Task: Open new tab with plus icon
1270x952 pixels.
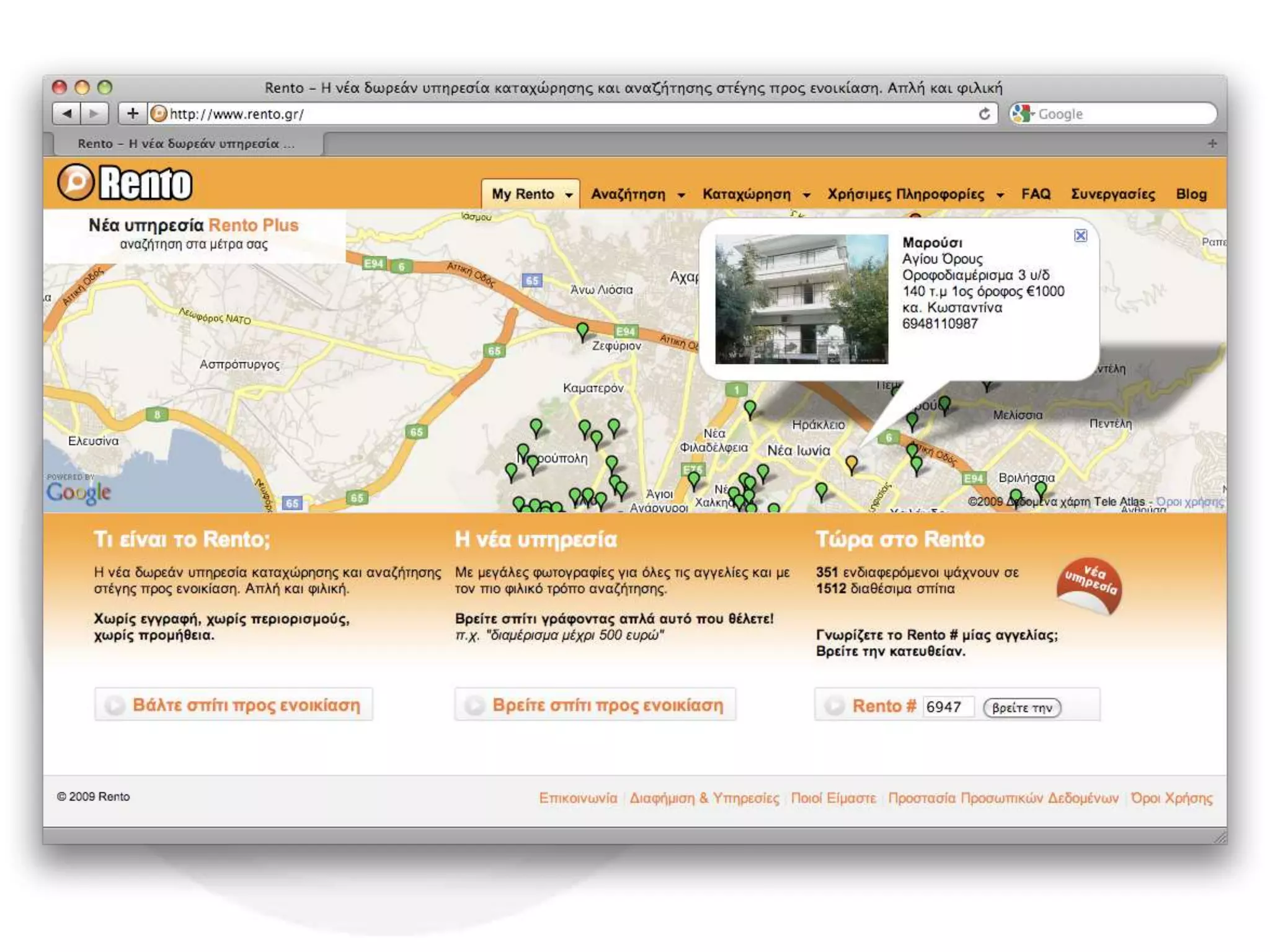Action: coord(1212,144)
